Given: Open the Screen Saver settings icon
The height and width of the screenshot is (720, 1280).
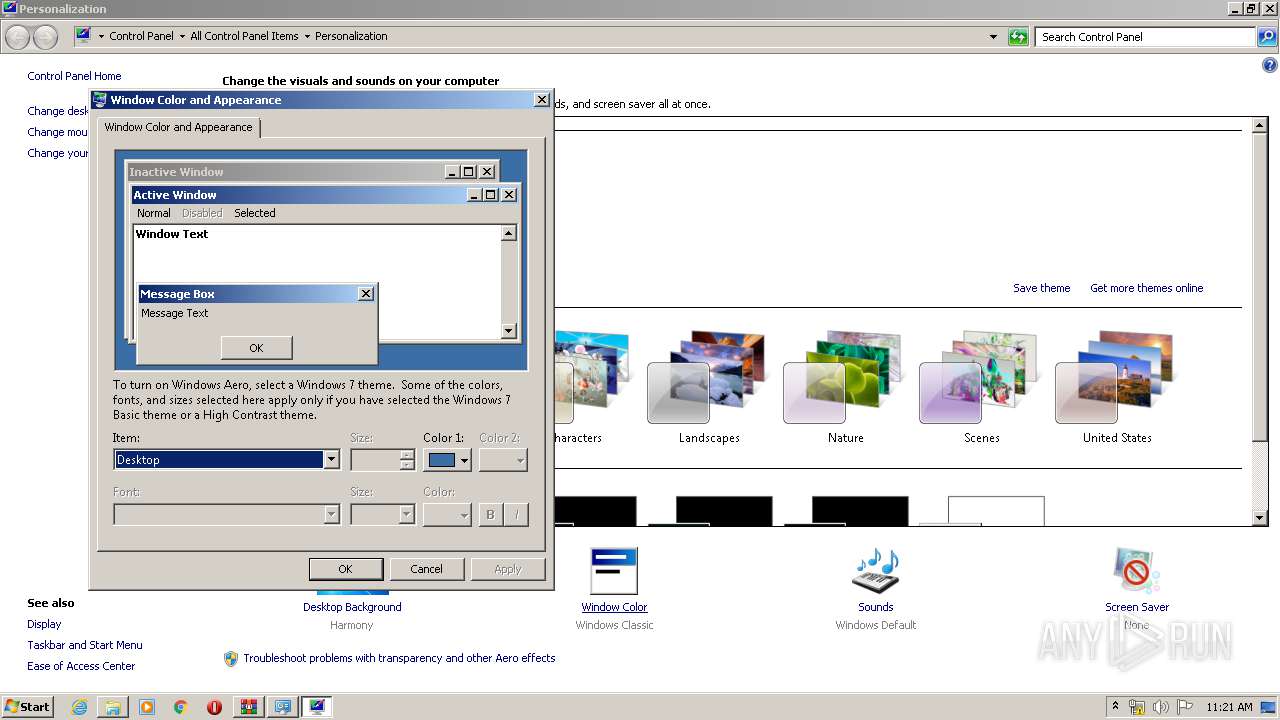Looking at the screenshot, I should click(x=1136, y=571).
